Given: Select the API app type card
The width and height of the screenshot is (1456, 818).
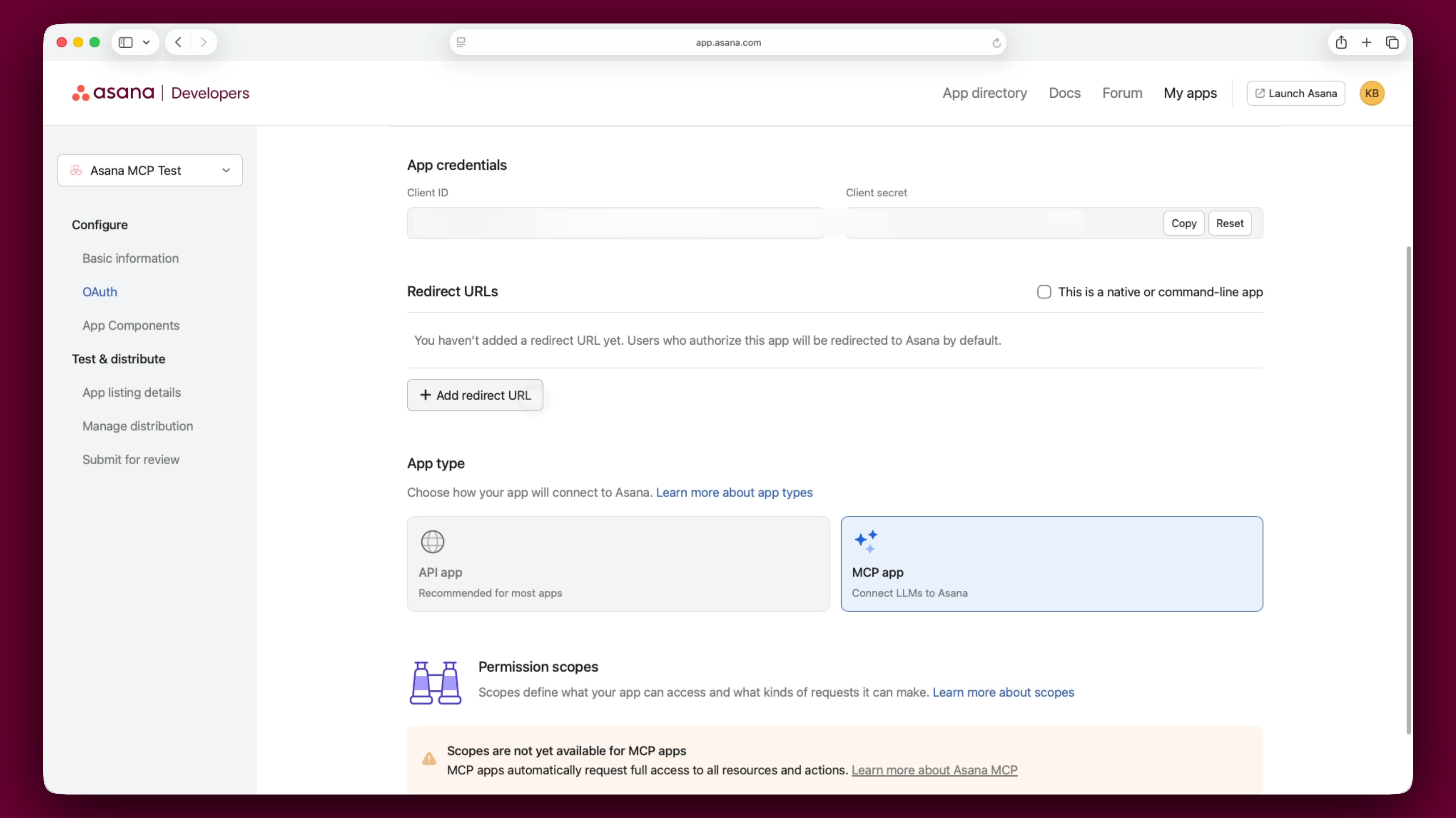Looking at the screenshot, I should click(x=618, y=563).
